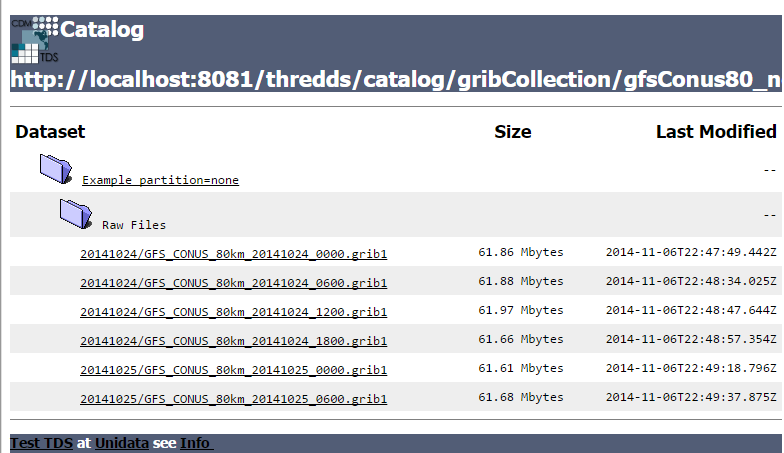Click the Dataset column header
This screenshot has height=453, width=784.
(x=50, y=132)
